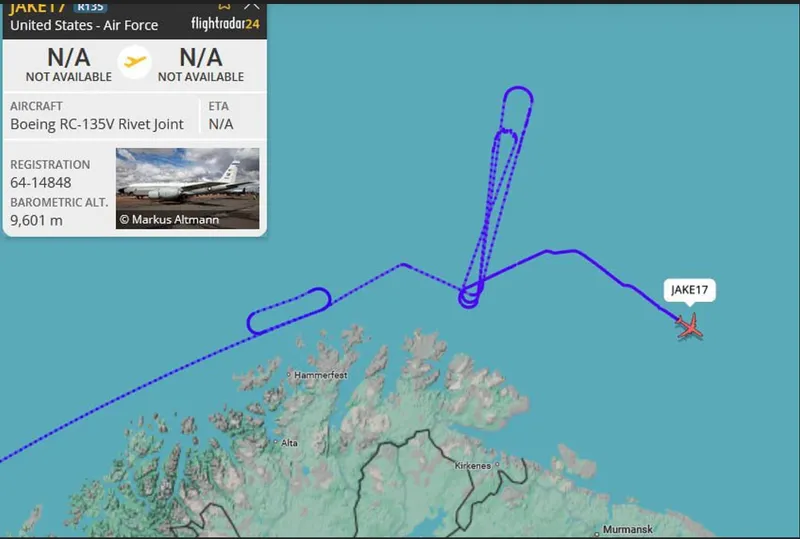Viewport: 800px width, 539px height.
Task: Open the Markus Altmann photo credit
Action: pos(169,219)
